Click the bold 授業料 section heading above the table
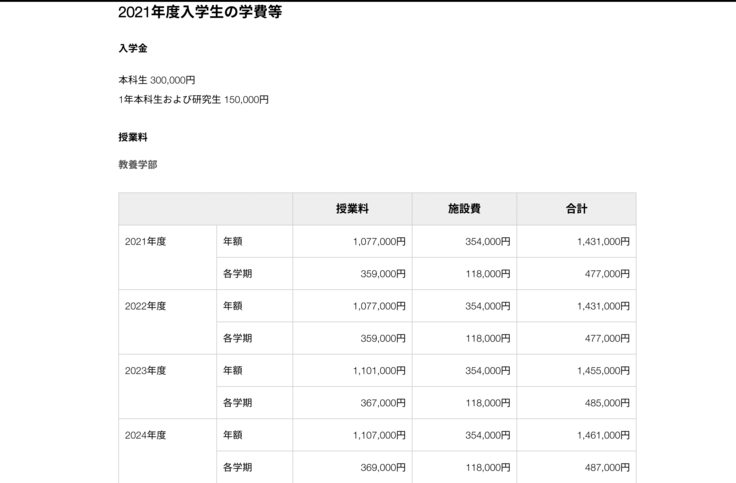 133,137
